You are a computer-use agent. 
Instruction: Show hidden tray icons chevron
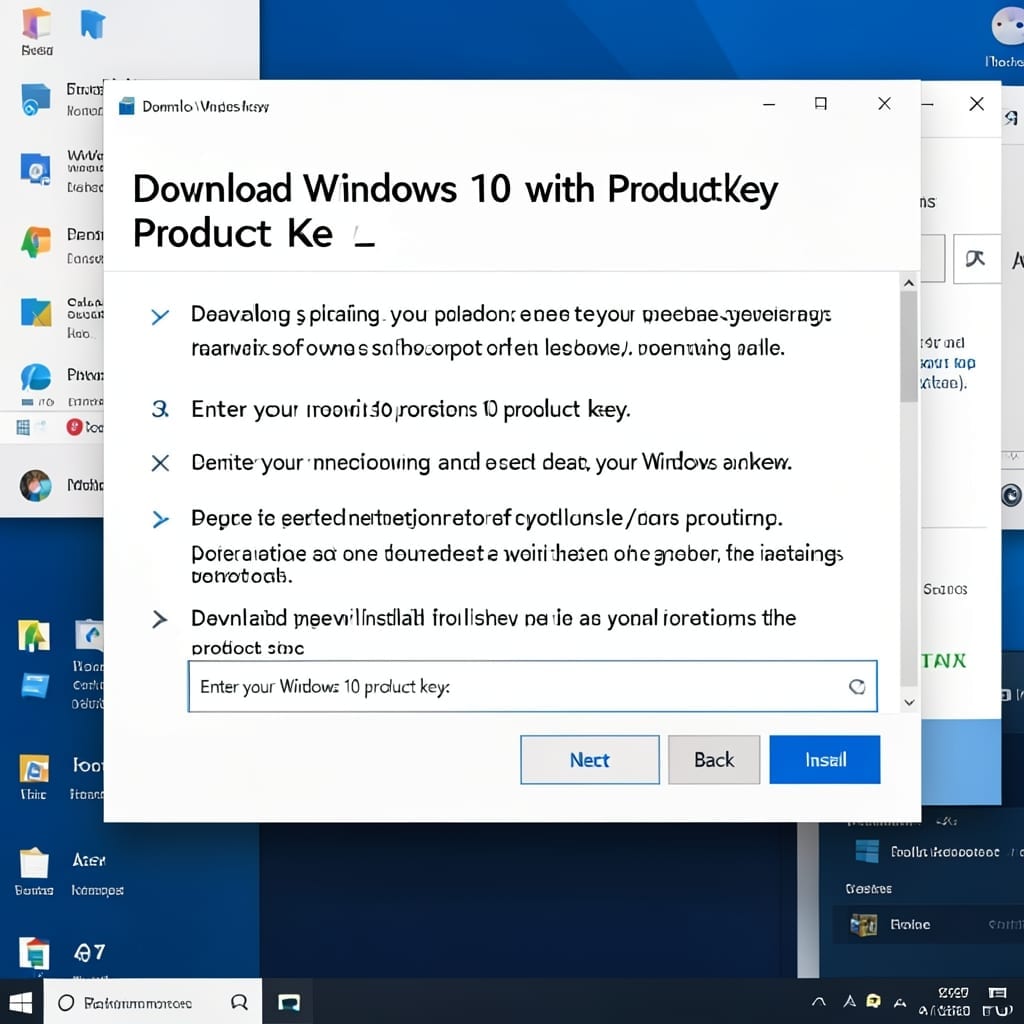818,1001
